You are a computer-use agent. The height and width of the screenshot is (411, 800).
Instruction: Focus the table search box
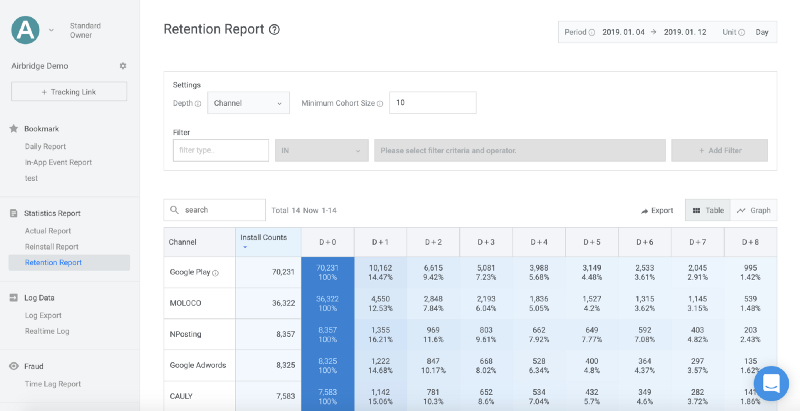[214, 210]
